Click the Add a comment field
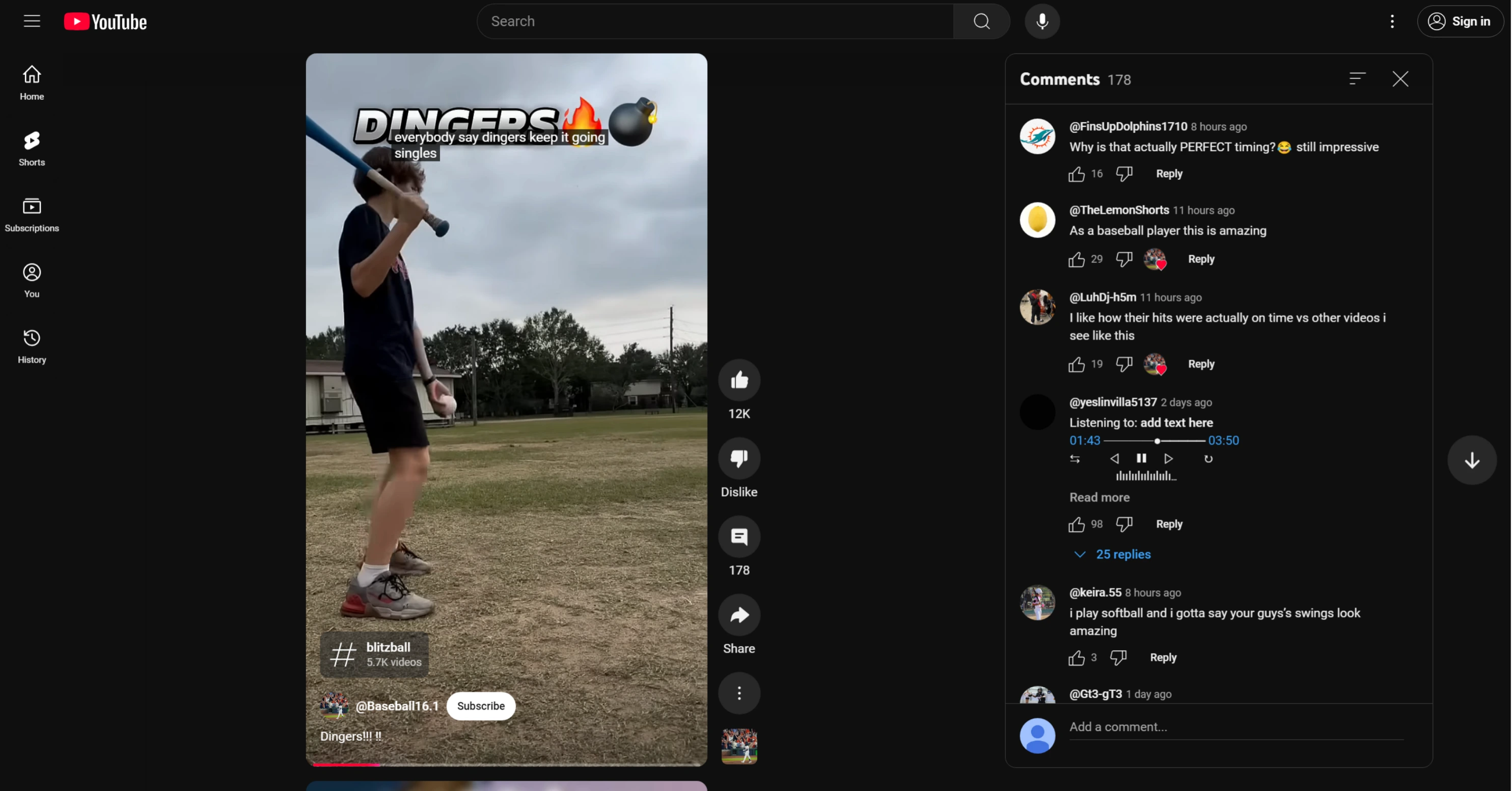 (1235, 726)
